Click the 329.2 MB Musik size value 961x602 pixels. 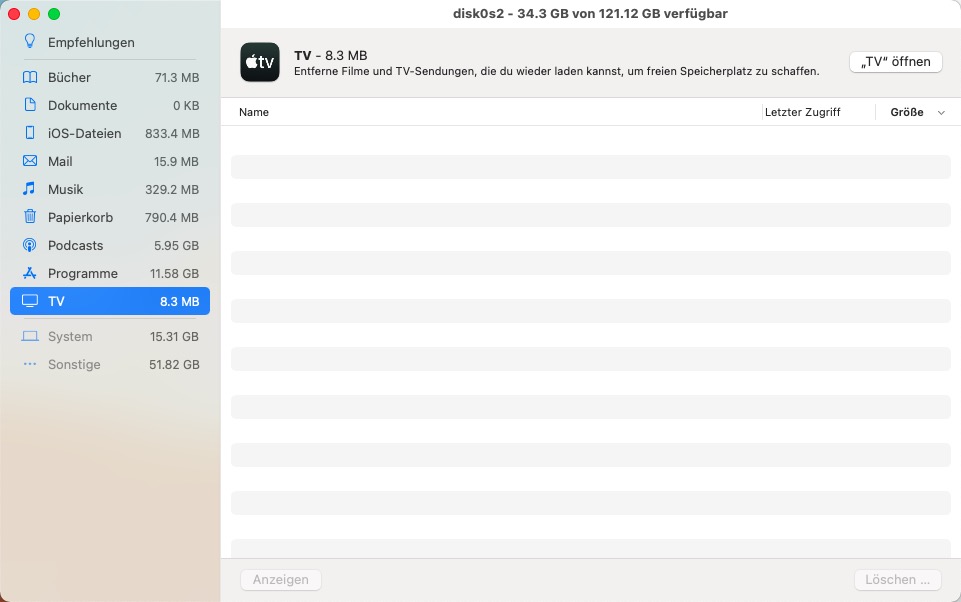[172, 189]
